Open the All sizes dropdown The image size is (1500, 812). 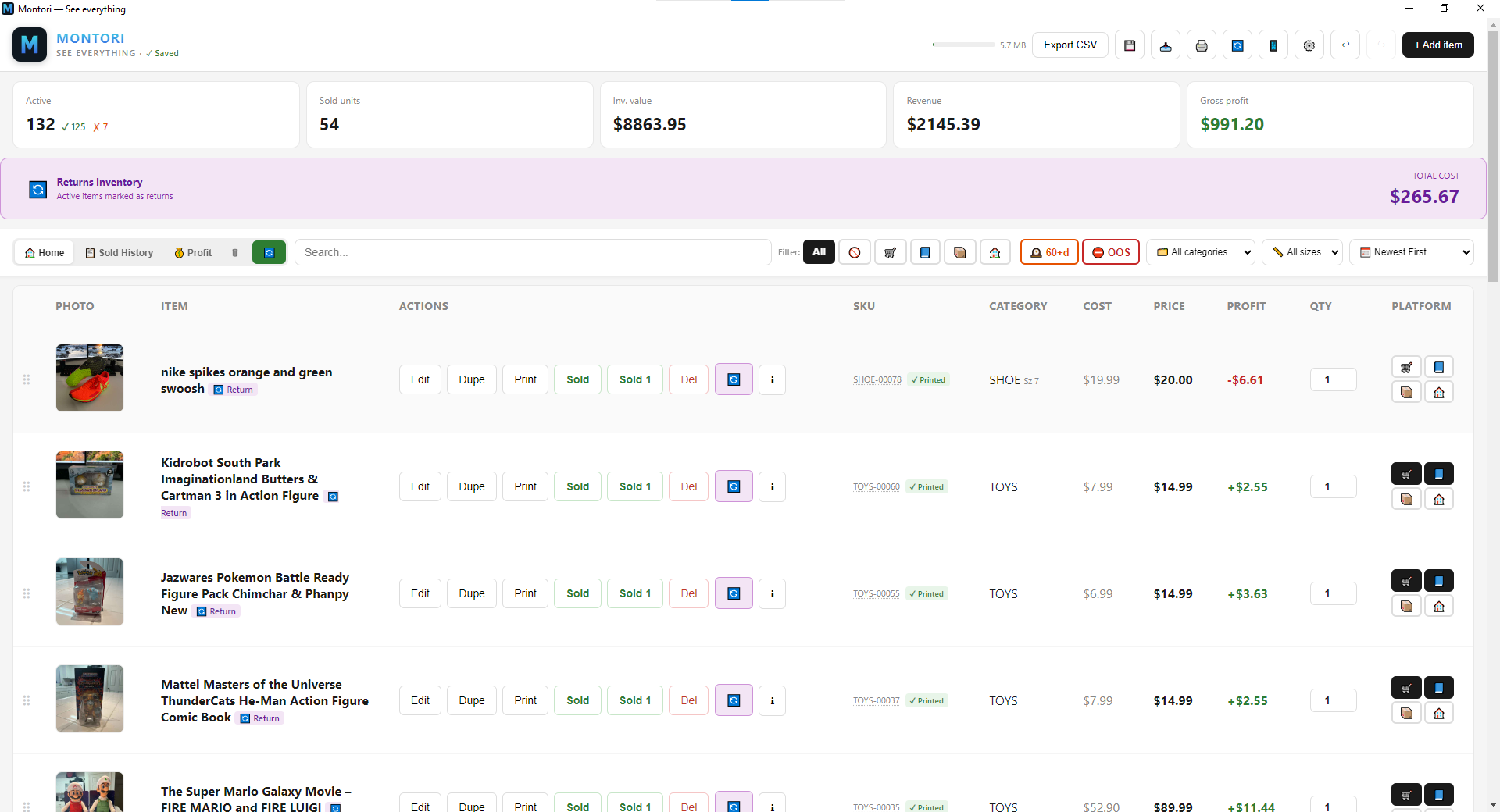tap(1302, 252)
